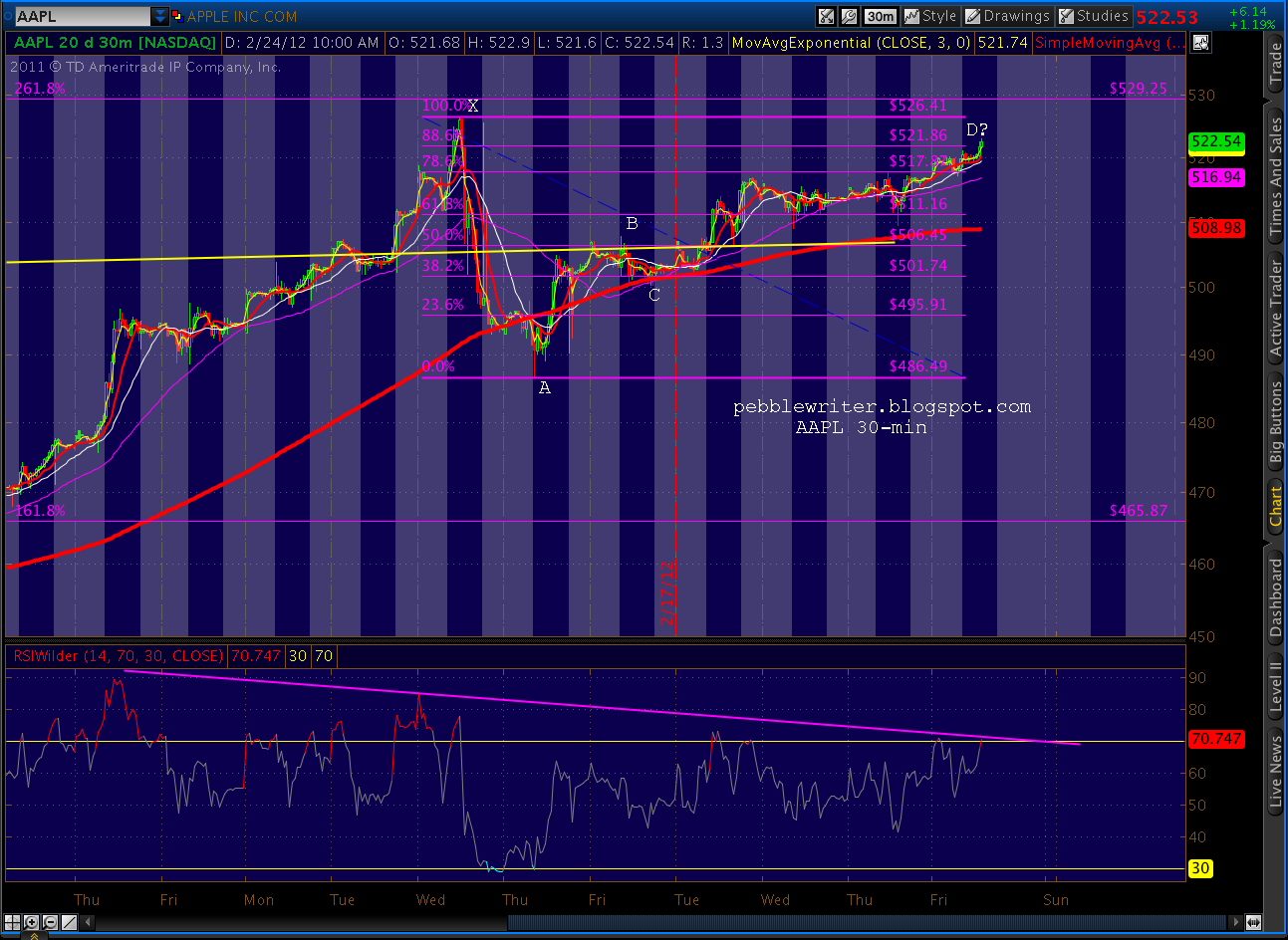Click the horizontal time scrollbar thumb

coord(867,922)
